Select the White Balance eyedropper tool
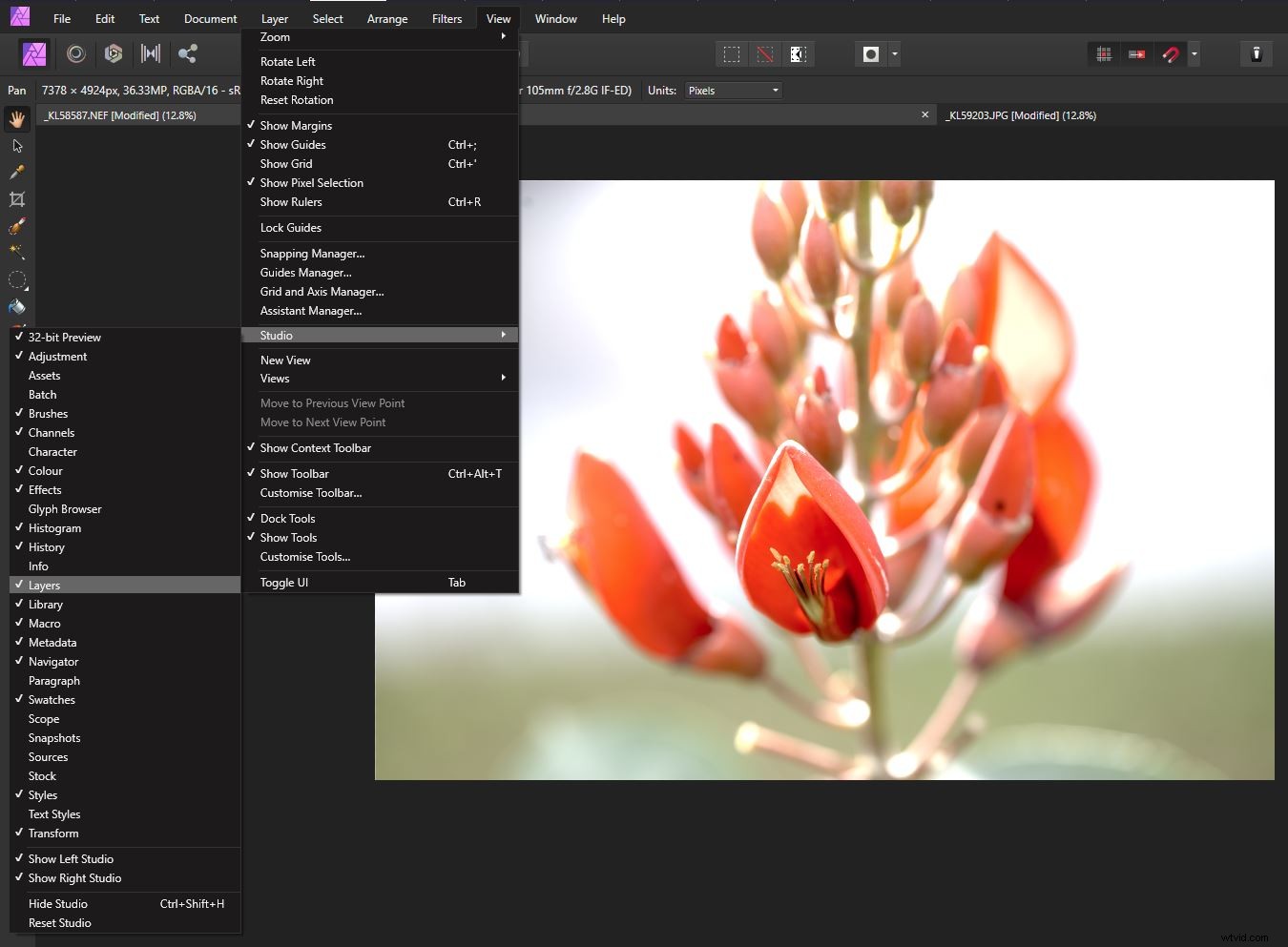1288x947 pixels. pos(16,173)
